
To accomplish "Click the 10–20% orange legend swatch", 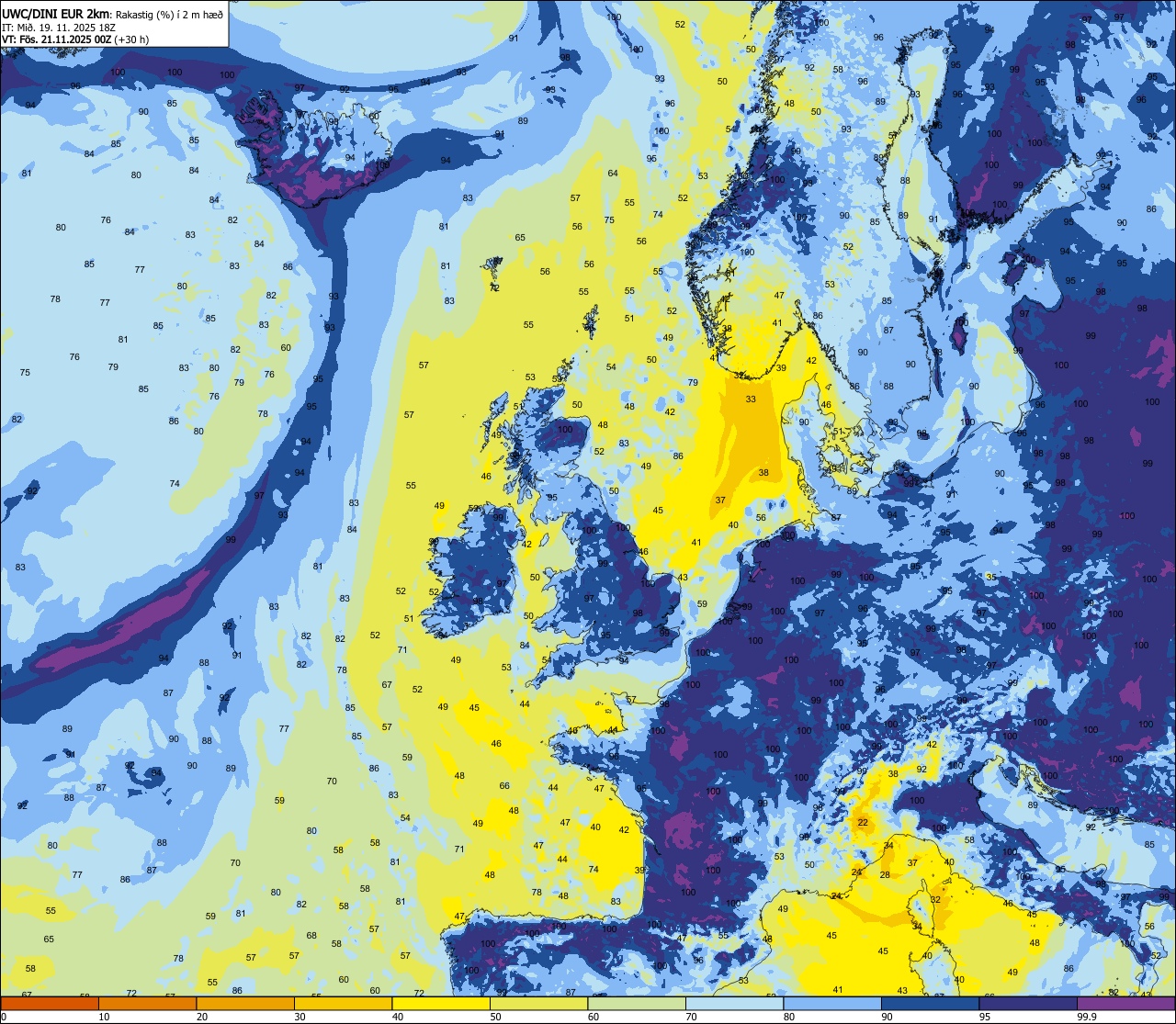I will (147, 1004).
